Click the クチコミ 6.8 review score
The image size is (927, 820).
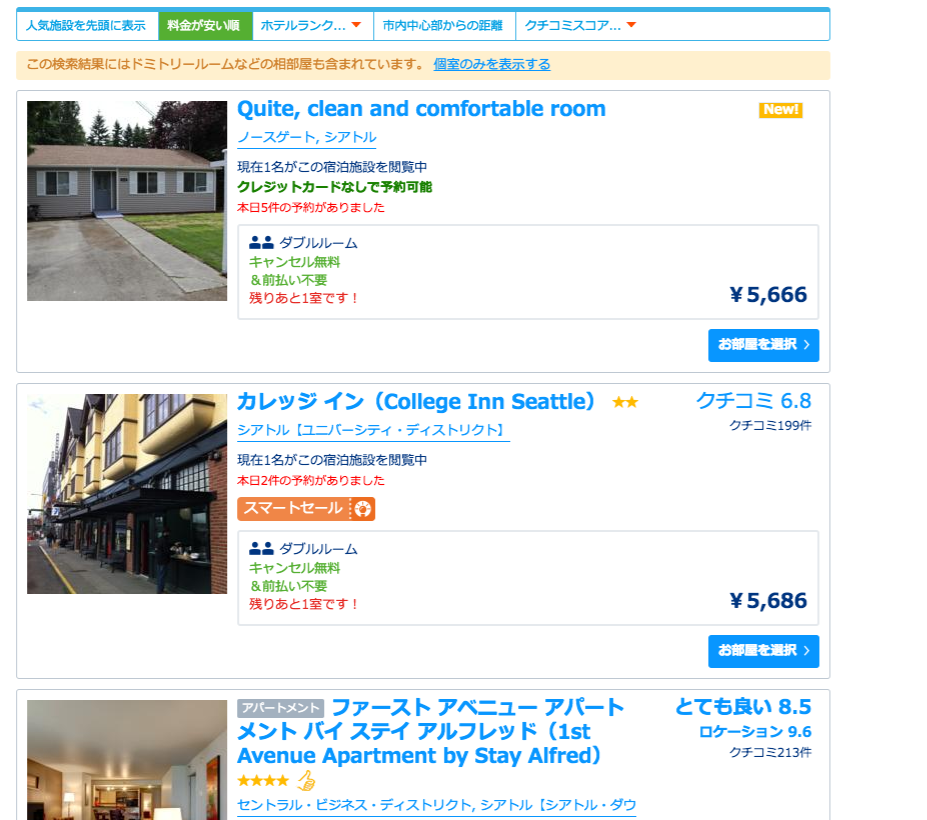pyautogui.click(x=753, y=402)
